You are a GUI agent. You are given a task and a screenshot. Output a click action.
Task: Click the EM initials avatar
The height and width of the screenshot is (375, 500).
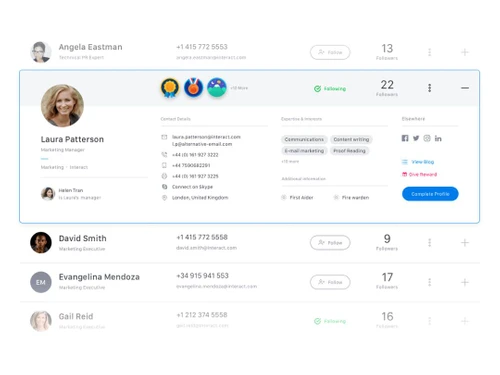point(41,282)
